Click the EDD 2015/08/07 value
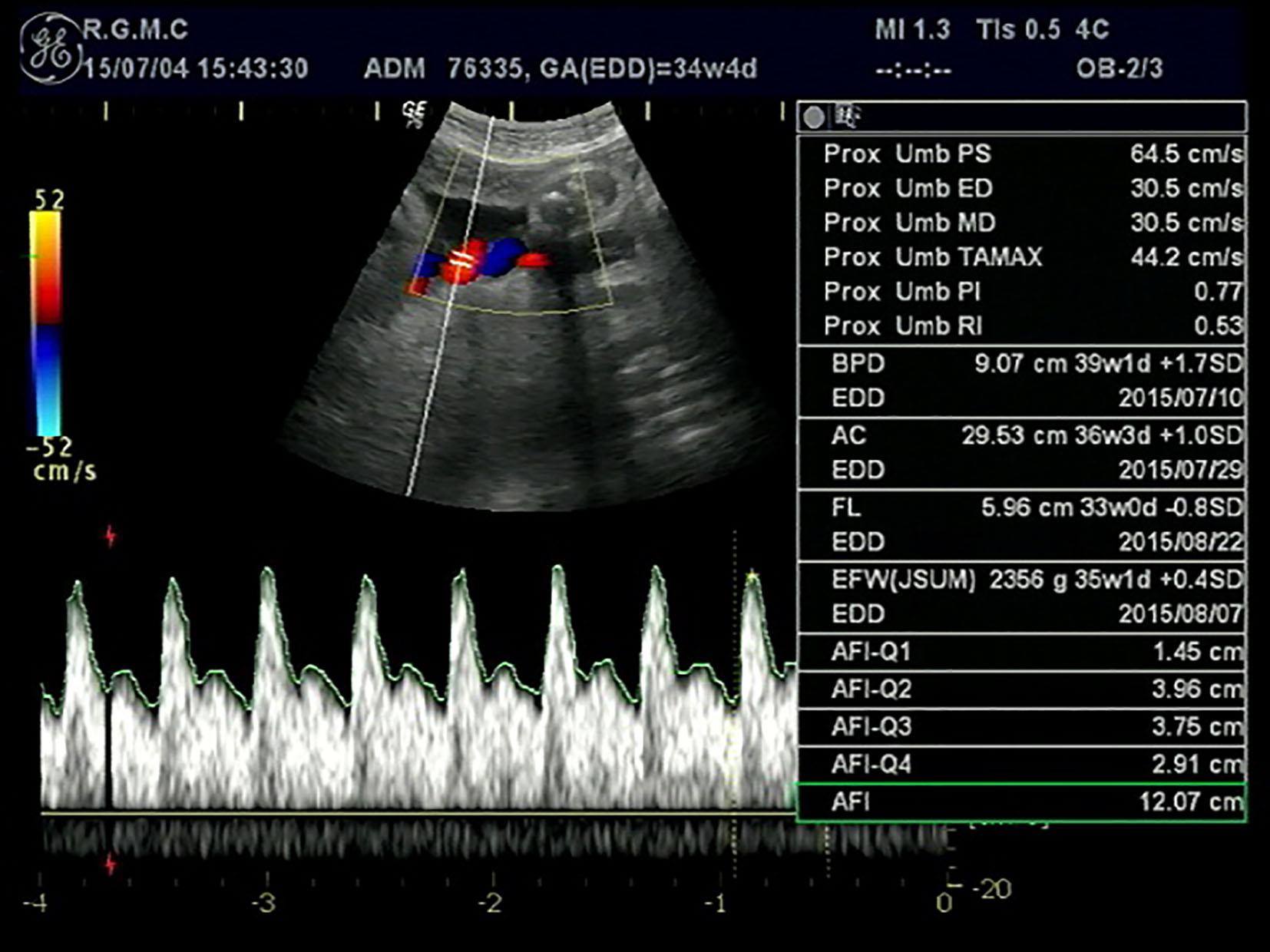This screenshot has height=952, width=1270. 1180,614
